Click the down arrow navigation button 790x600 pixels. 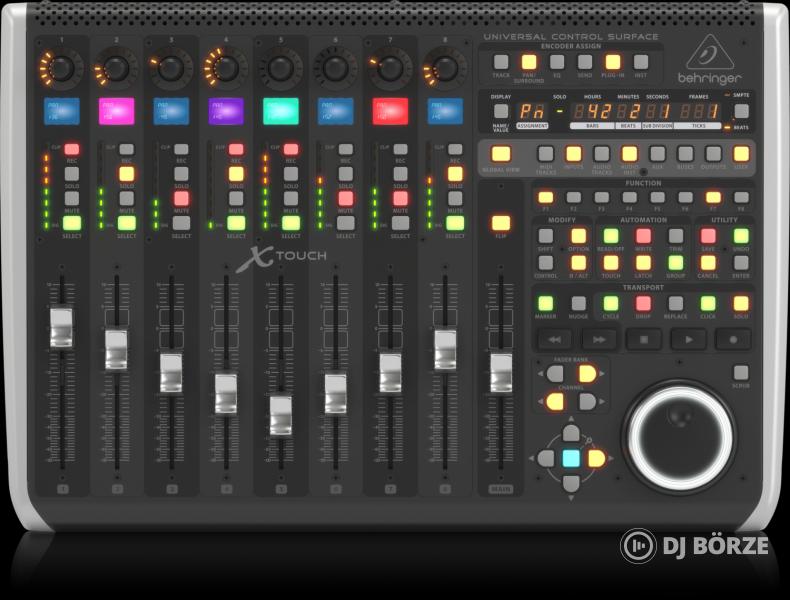[x=571, y=484]
